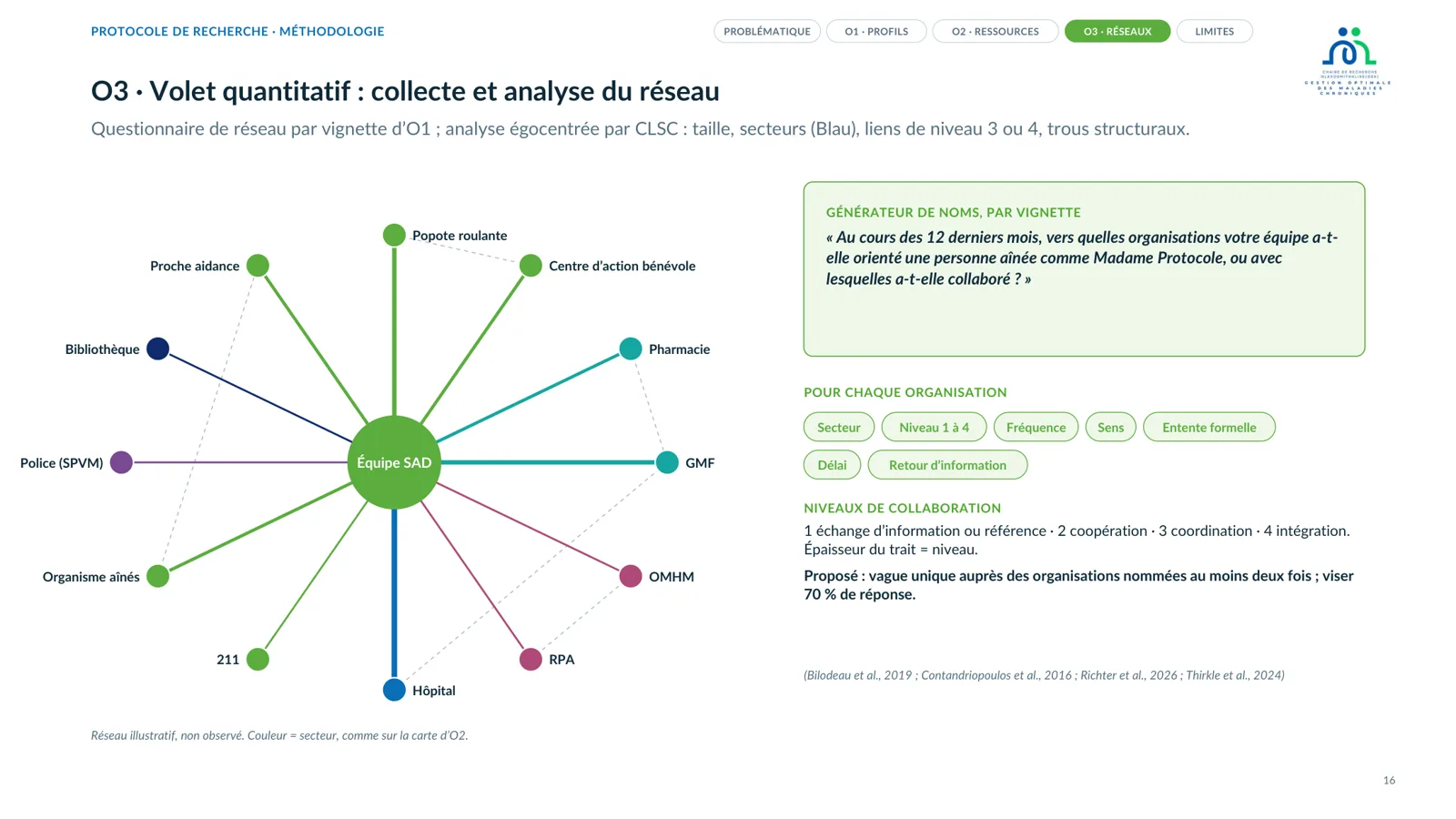1456x819 pixels.
Task: Select the magenta RPA node
Action: (531, 659)
